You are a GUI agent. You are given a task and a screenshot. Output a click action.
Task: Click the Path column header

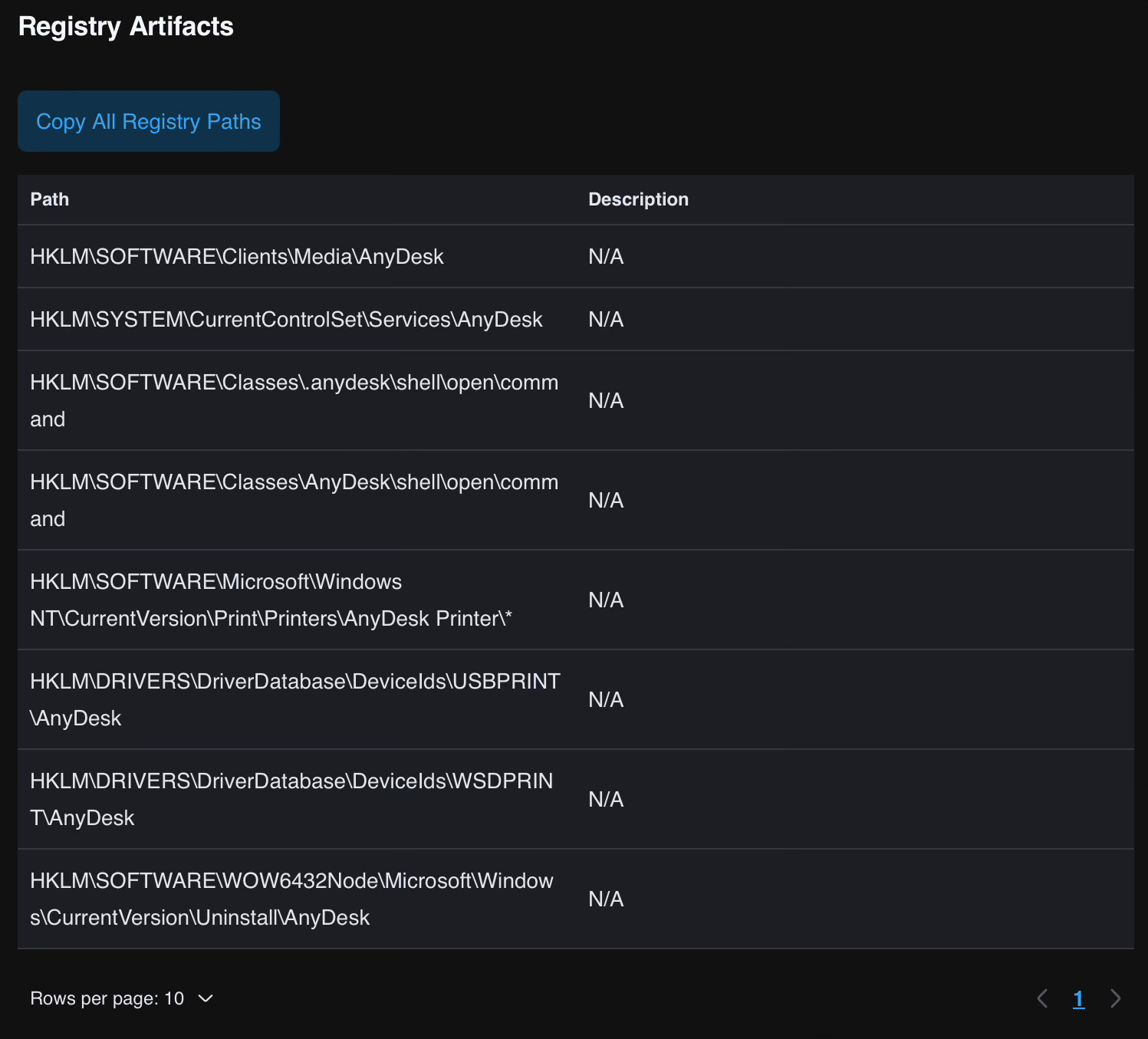(x=50, y=199)
